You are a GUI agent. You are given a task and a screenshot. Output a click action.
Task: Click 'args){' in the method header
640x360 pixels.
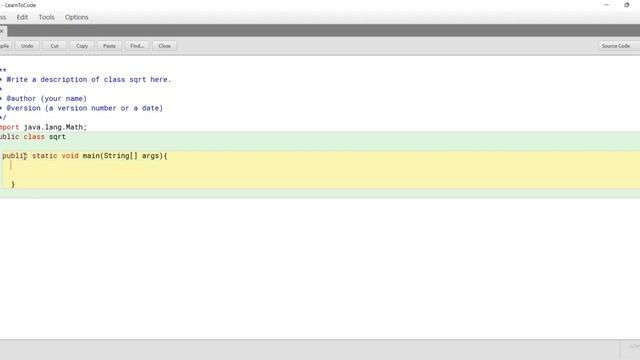(155, 156)
